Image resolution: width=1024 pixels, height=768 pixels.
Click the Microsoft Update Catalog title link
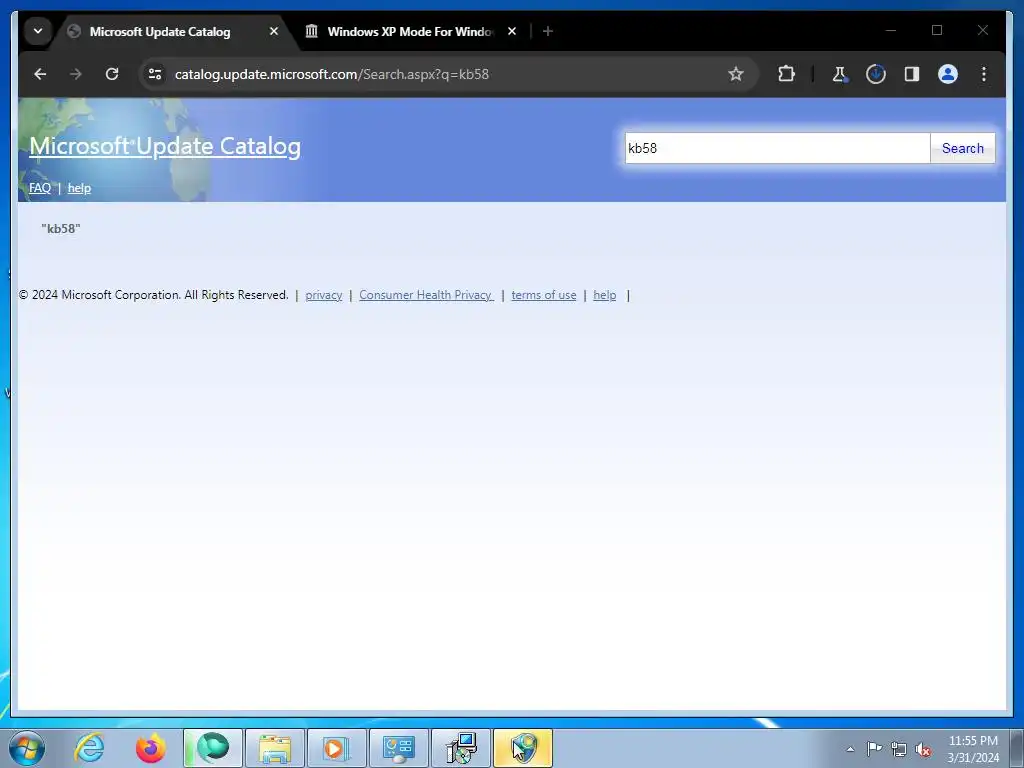pos(165,146)
